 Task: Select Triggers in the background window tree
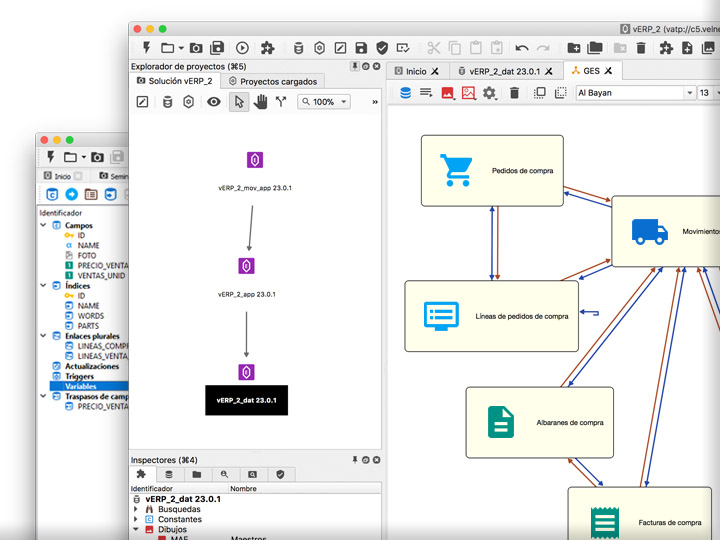79,376
